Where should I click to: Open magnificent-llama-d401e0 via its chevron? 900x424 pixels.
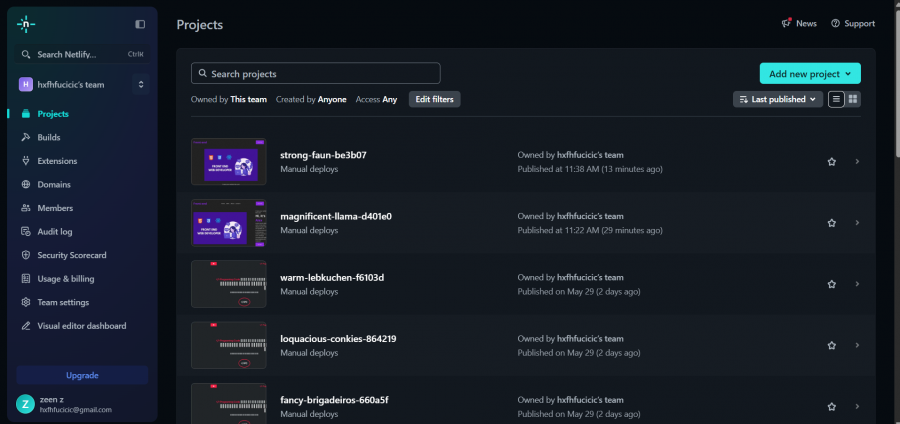[858, 223]
